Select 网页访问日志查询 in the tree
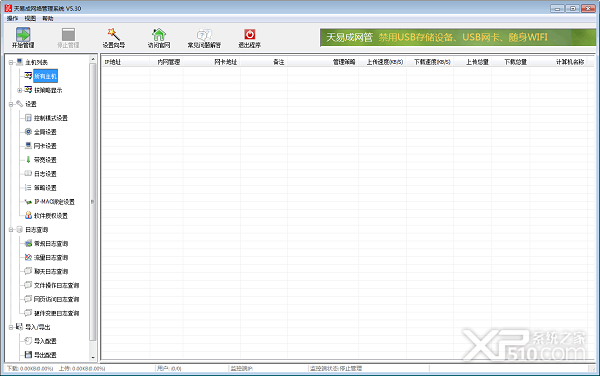 click(x=57, y=299)
